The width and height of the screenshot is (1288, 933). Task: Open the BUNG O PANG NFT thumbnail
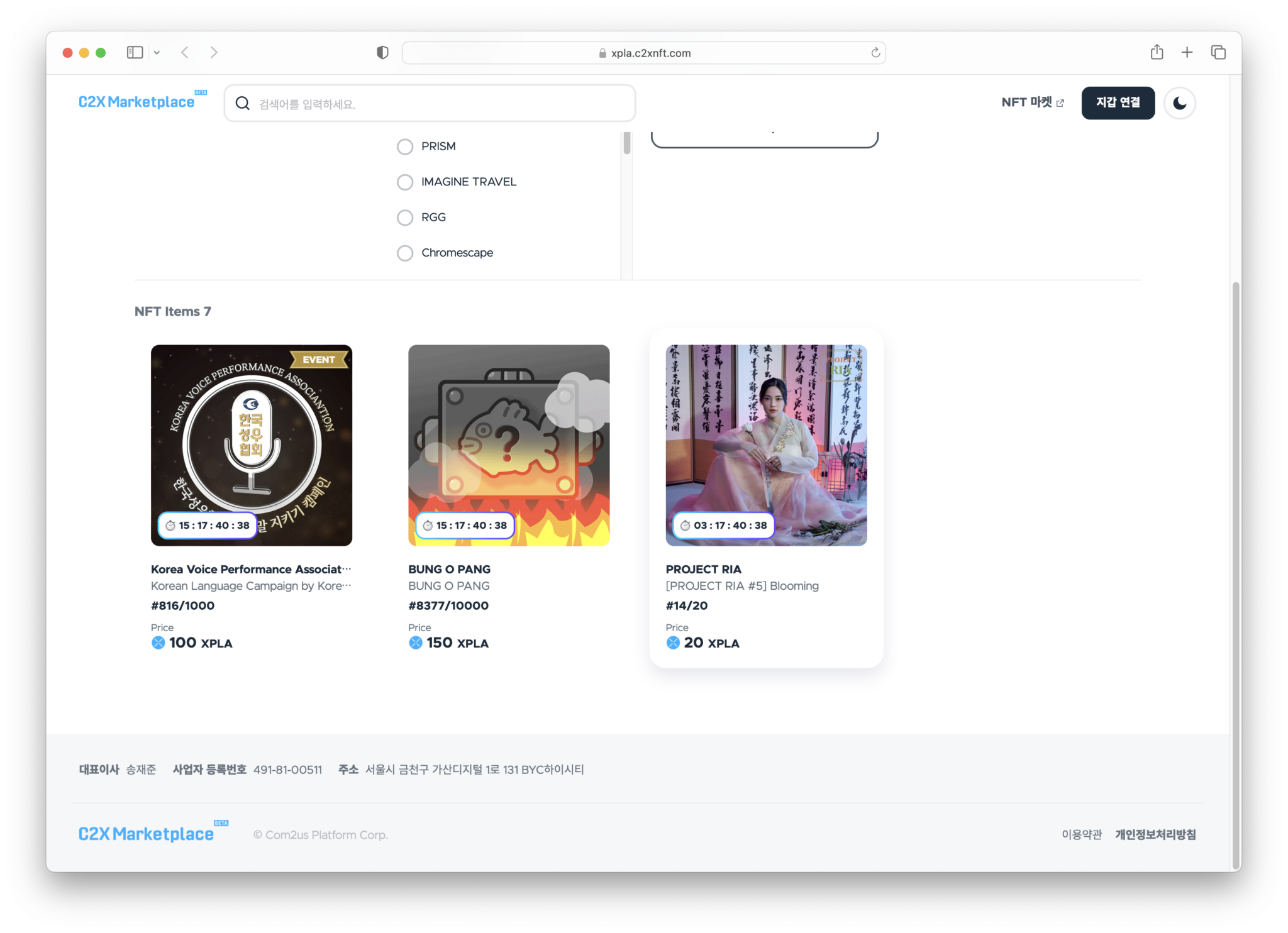[508, 444]
